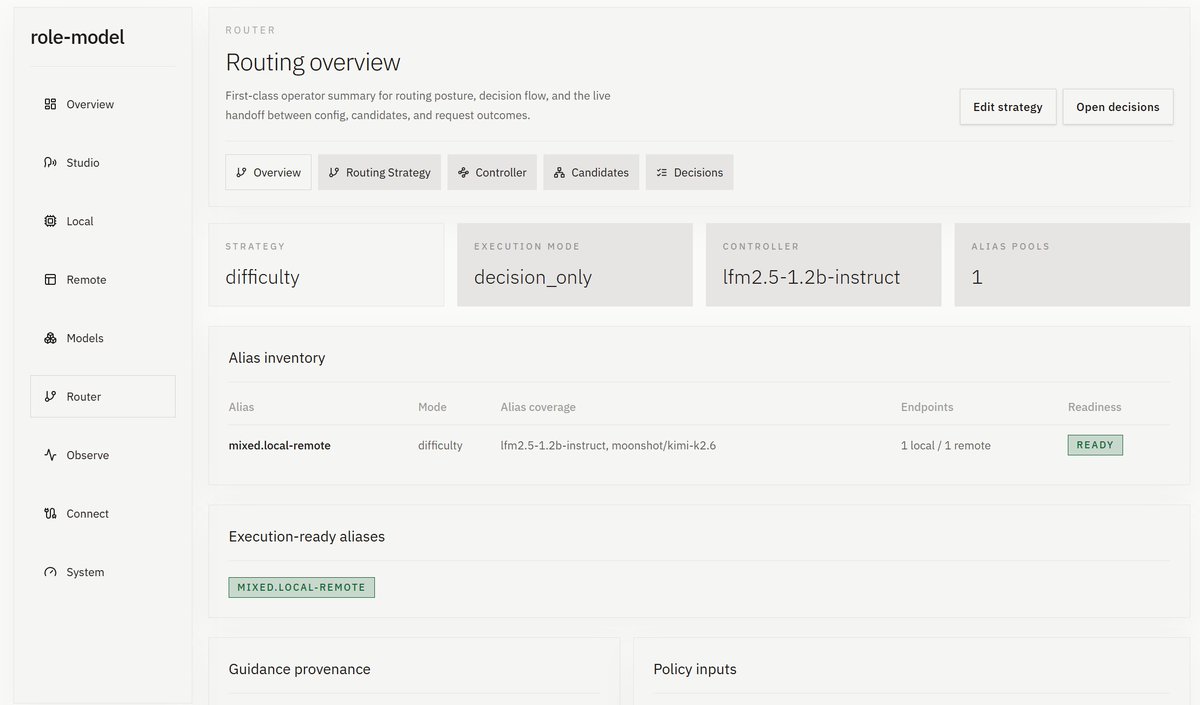Open the Decisions tab label
The image size is (1200, 705).
point(698,172)
